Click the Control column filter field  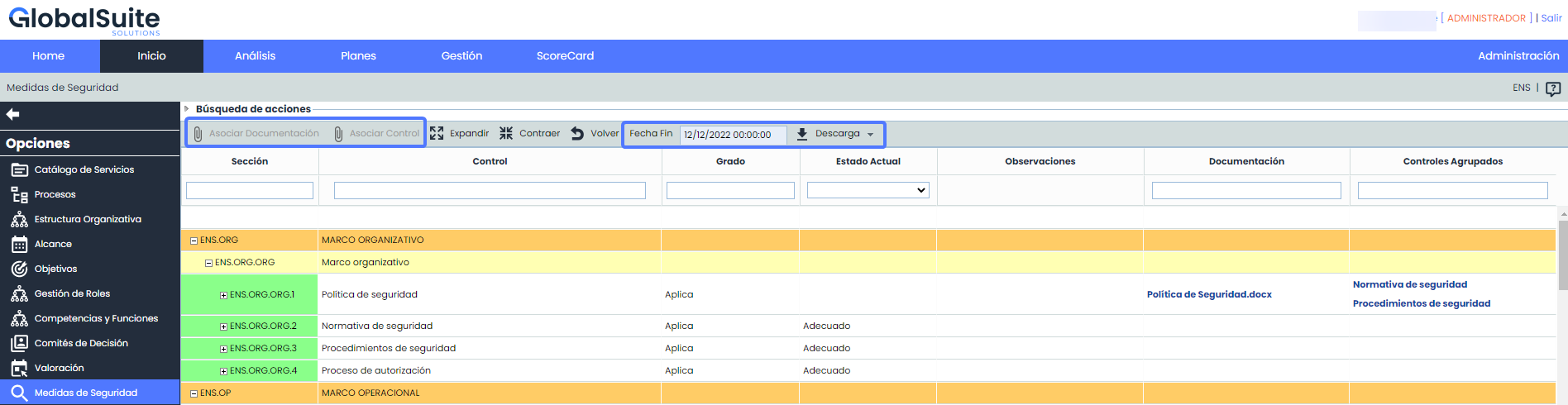pyautogui.click(x=490, y=191)
